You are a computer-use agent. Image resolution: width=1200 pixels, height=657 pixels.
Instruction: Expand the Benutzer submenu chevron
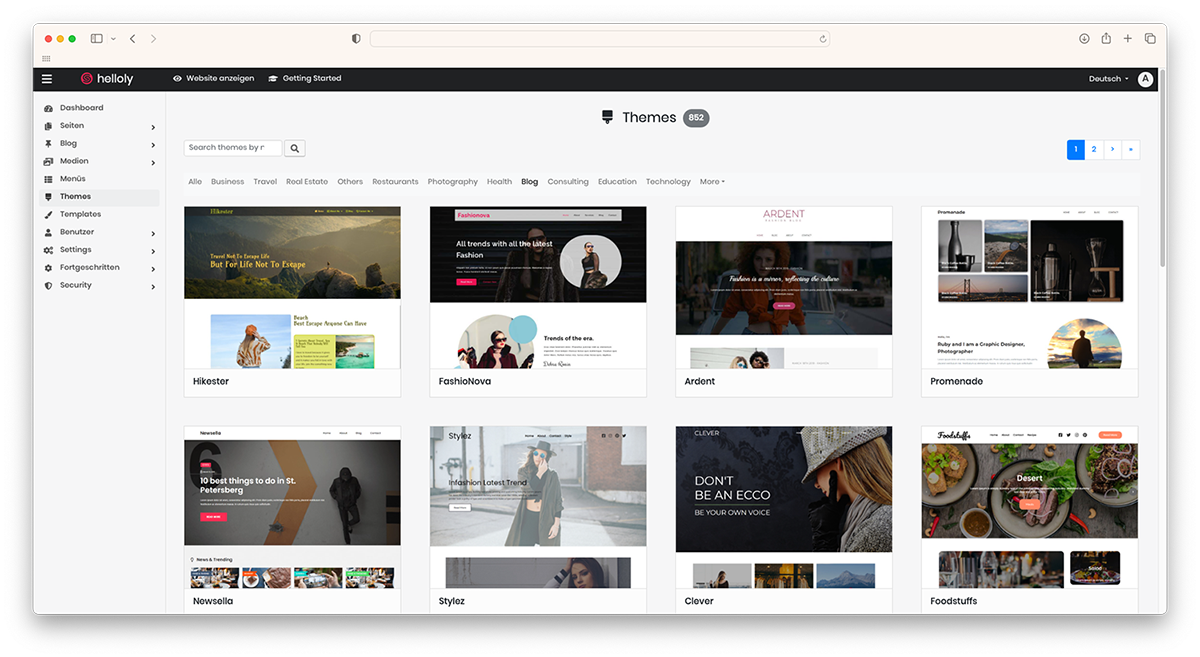[153, 233]
